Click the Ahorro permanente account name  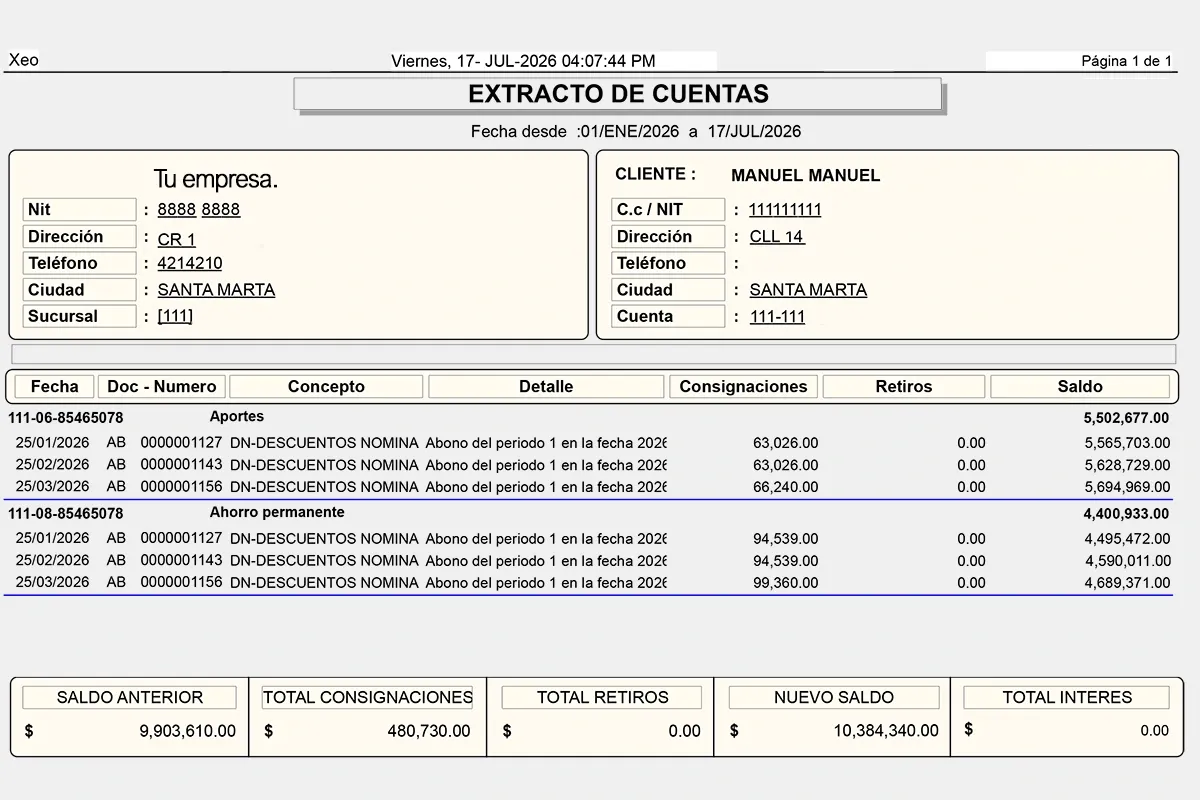tap(277, 512)
